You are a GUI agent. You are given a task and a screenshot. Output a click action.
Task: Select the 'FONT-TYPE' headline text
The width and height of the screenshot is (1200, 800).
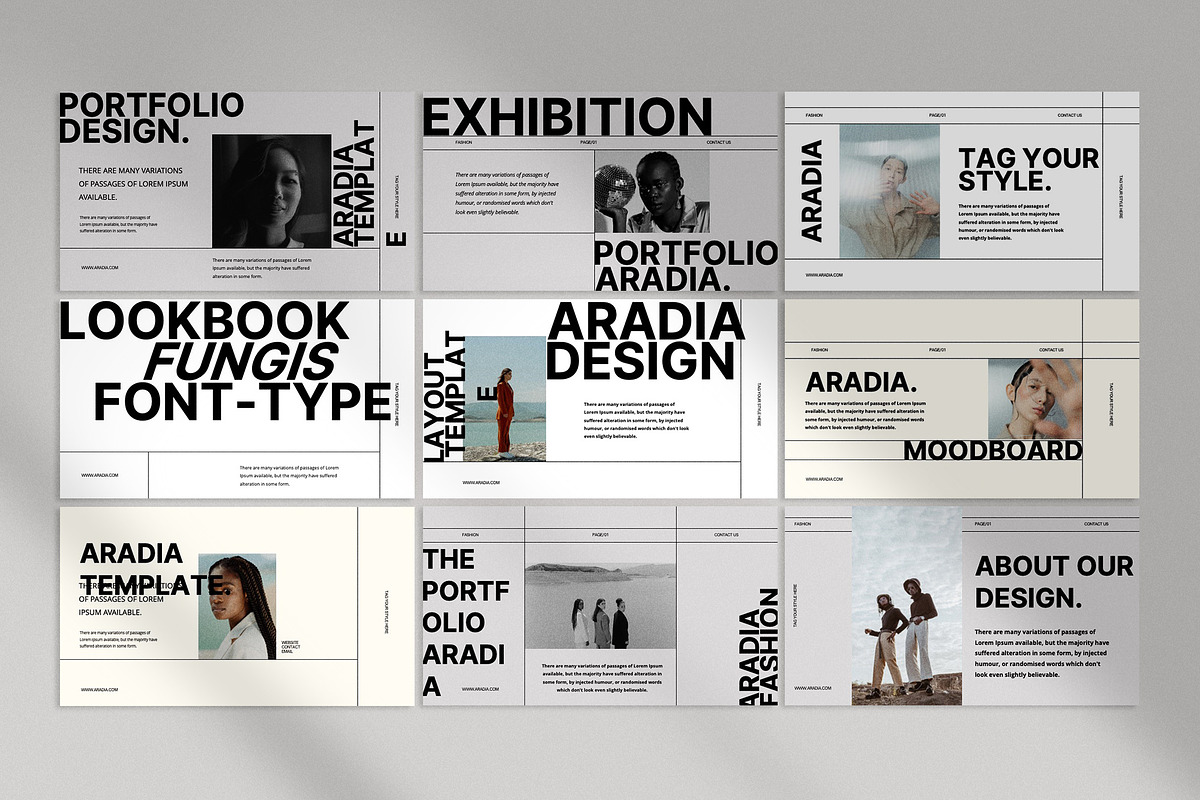[242, 401]
